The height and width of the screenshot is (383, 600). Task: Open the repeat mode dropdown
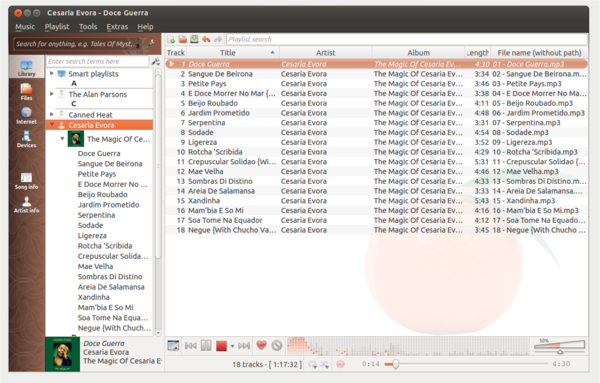click(x=312, y=364)
